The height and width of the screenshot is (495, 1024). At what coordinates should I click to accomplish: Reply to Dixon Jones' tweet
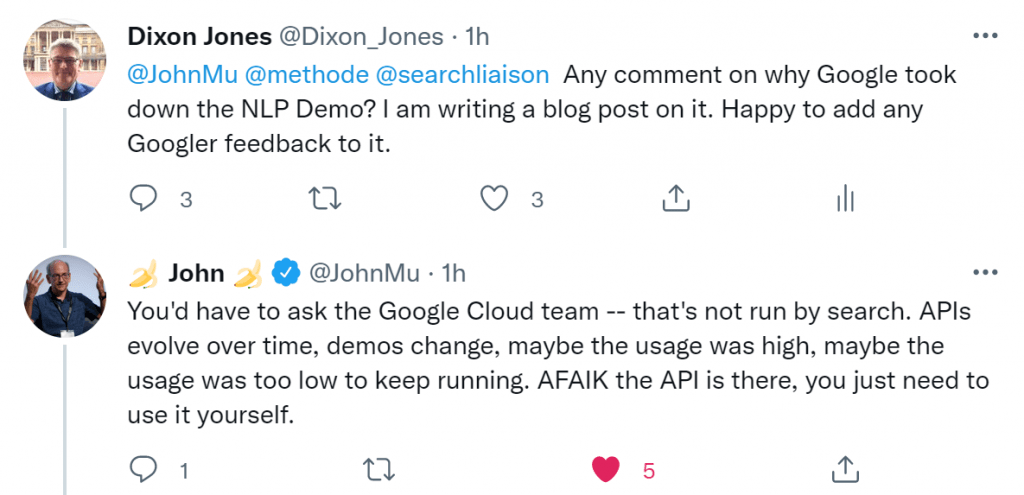coord(143,199)
